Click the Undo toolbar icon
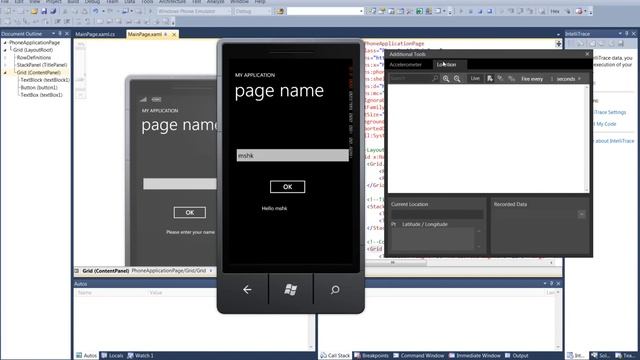 coord(96,11)
